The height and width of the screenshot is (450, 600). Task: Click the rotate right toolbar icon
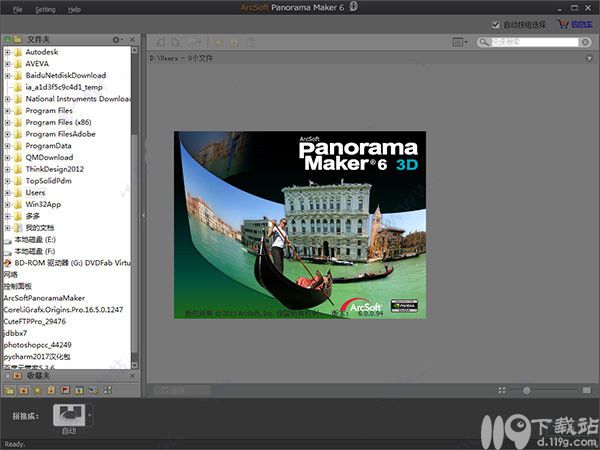pyautogui.click(x=176, y=42)
